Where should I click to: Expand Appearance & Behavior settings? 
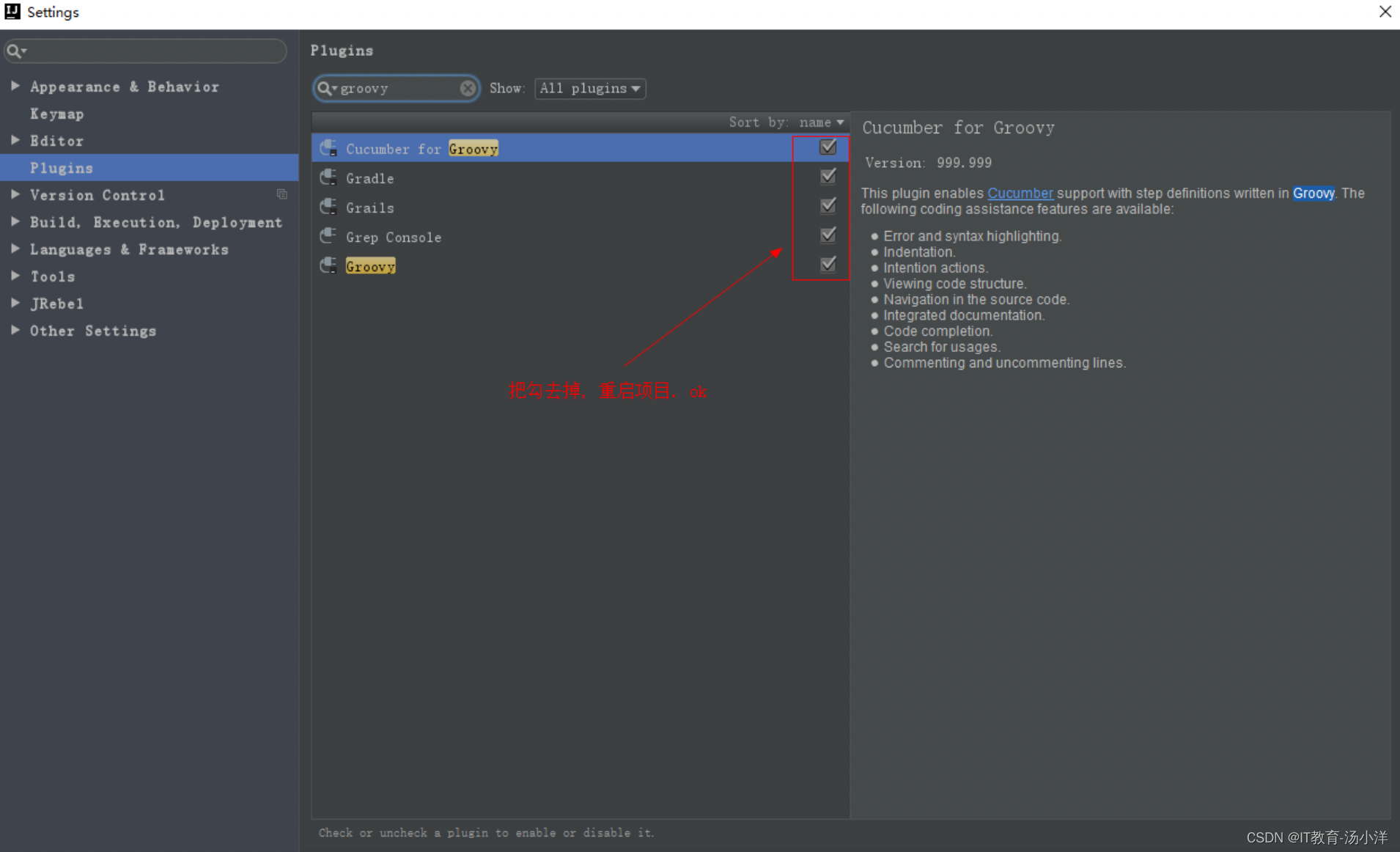point(15,86)
